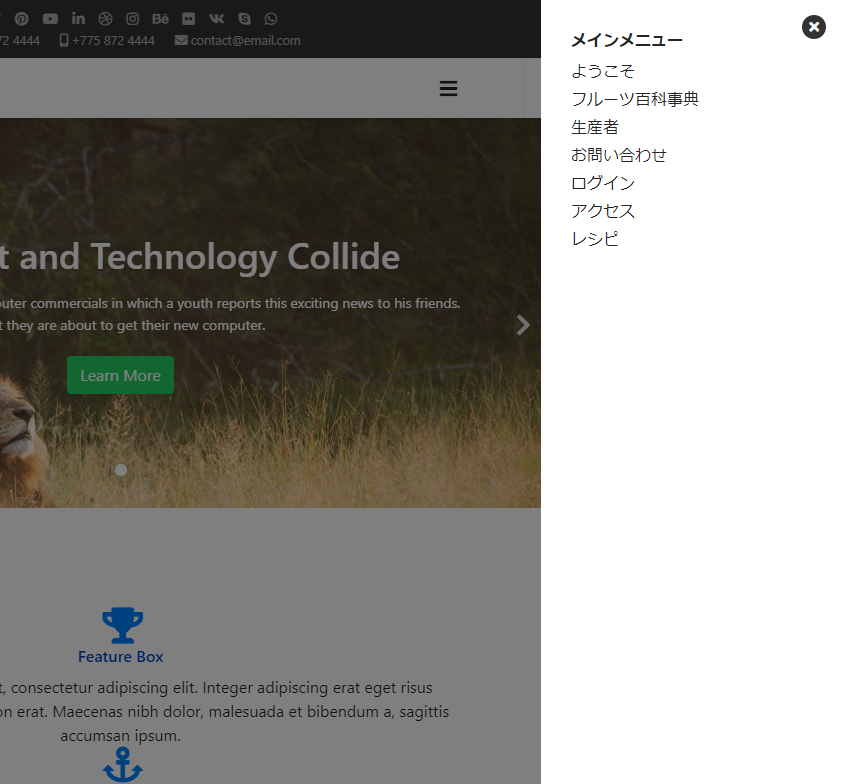This screenshot has height=784, width=841.
Task: Select the slide indicator dot
Action: (x=121, y=470)
